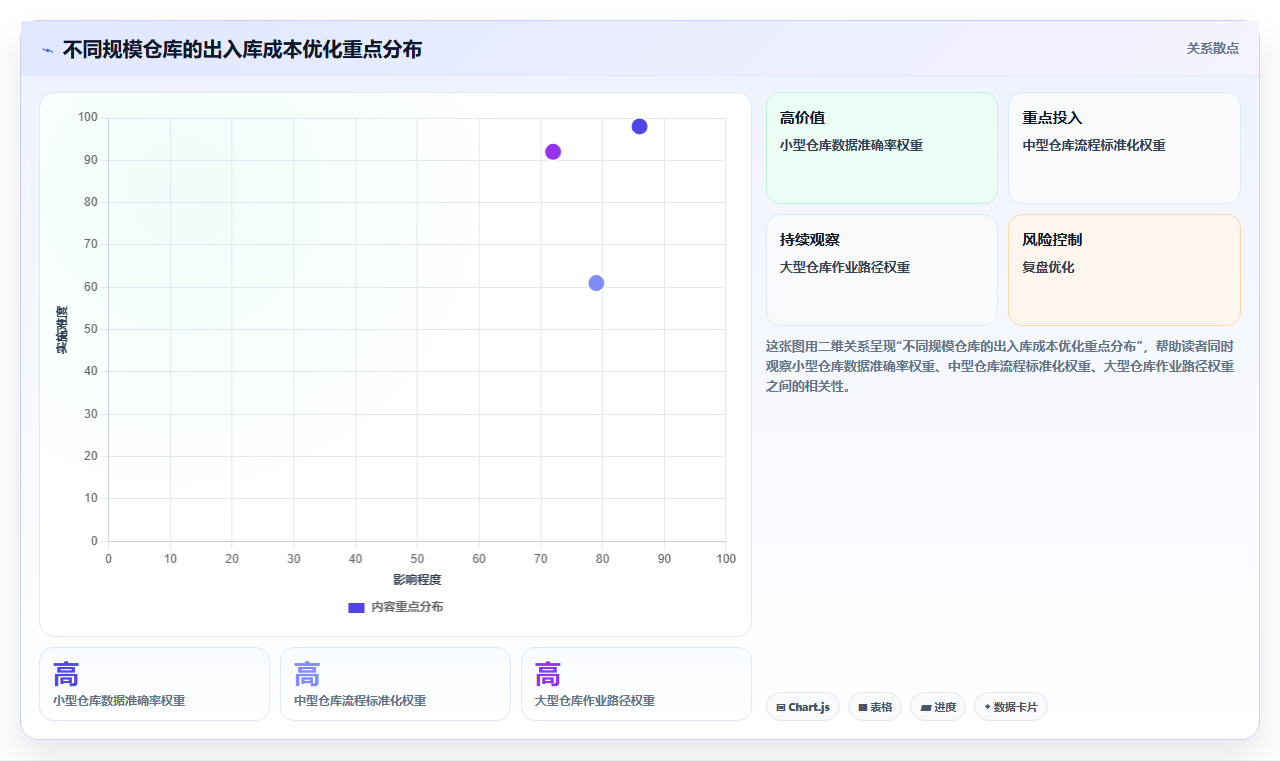Toggle the 内容重点分布 legend swatch
Viewport: 1280px width, 761px height.
pyautogui.click(x=356, y=607)
